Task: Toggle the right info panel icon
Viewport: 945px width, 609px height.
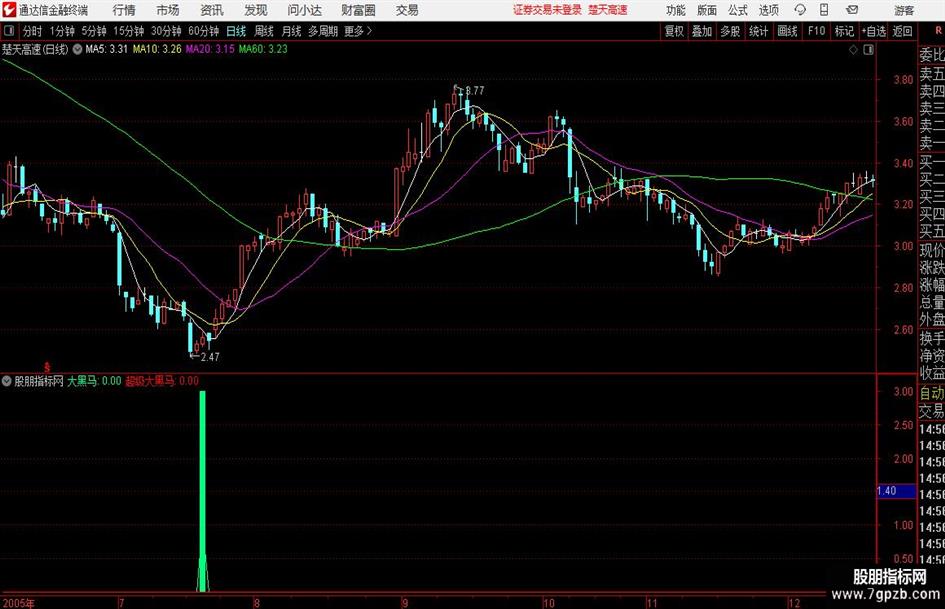Action: pos(868,50)
